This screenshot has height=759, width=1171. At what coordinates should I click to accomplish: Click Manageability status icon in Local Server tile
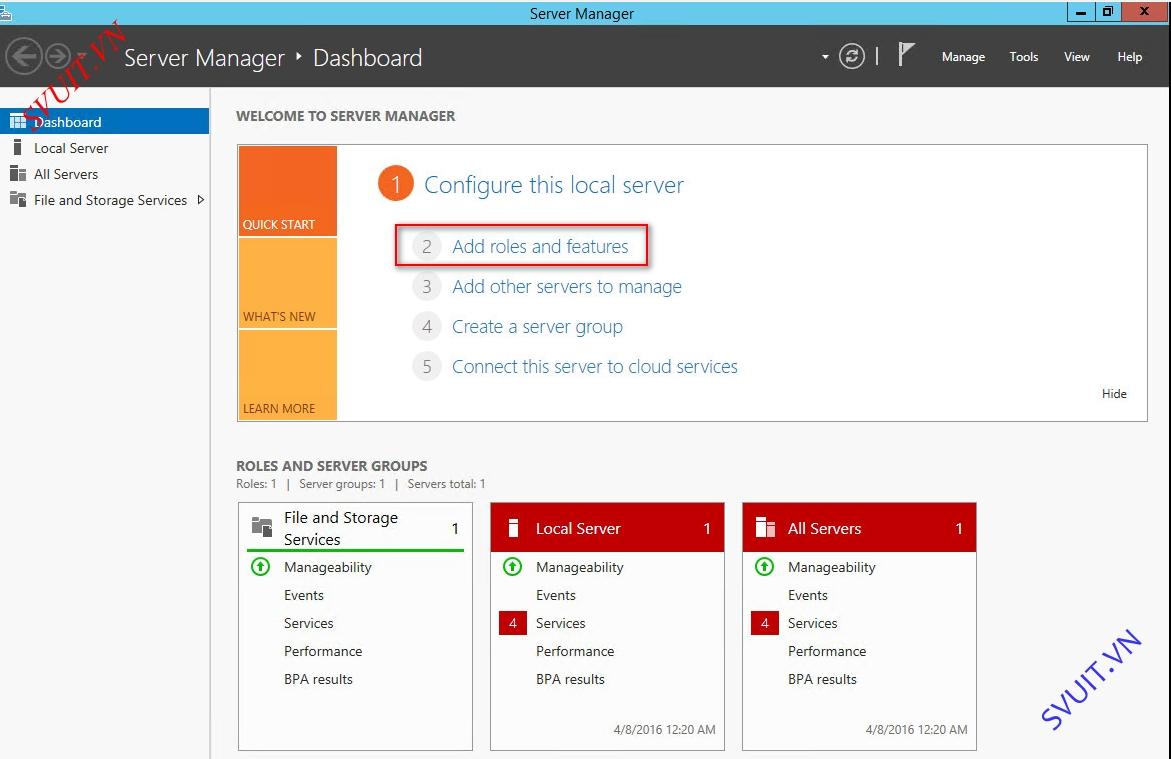coord(512,567)
